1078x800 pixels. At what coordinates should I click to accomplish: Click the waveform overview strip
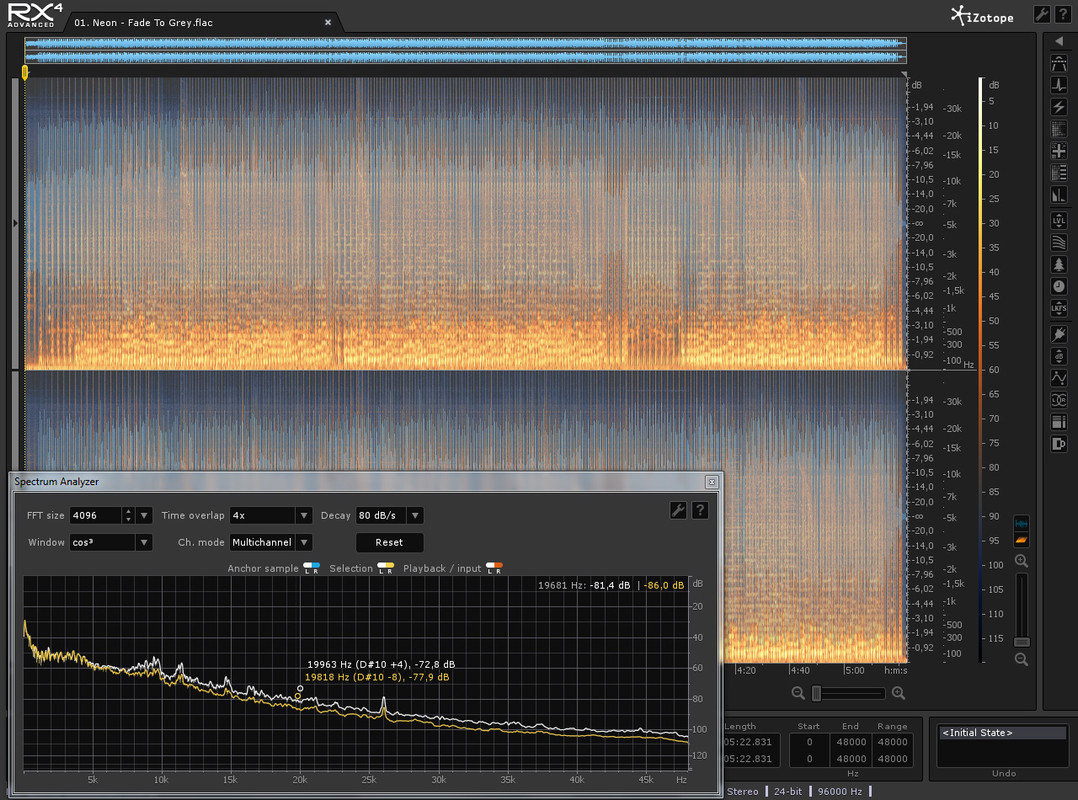(465, 51)
